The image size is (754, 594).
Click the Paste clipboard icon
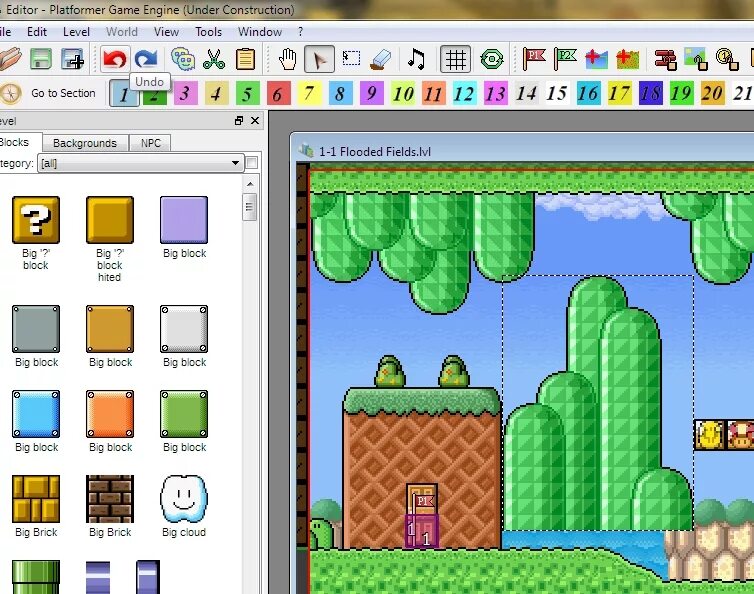coord(245,59)
